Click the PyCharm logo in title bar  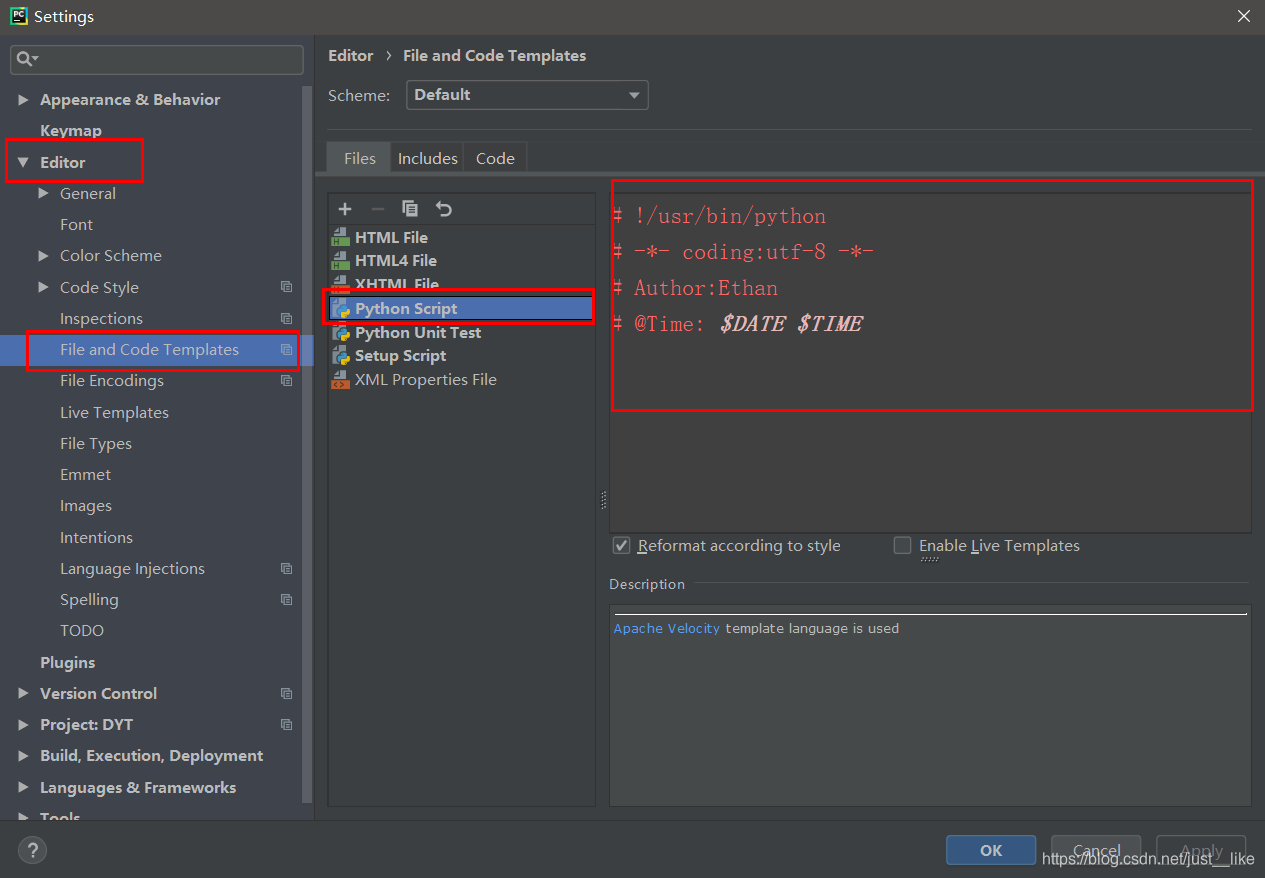[x=18, y=16]
